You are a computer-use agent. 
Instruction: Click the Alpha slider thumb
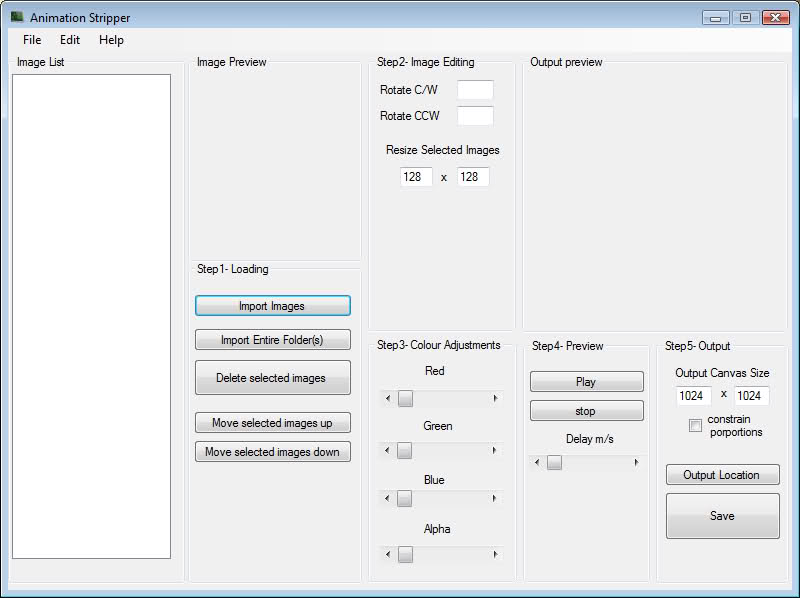pyautogui.click(x=406, y=555)
